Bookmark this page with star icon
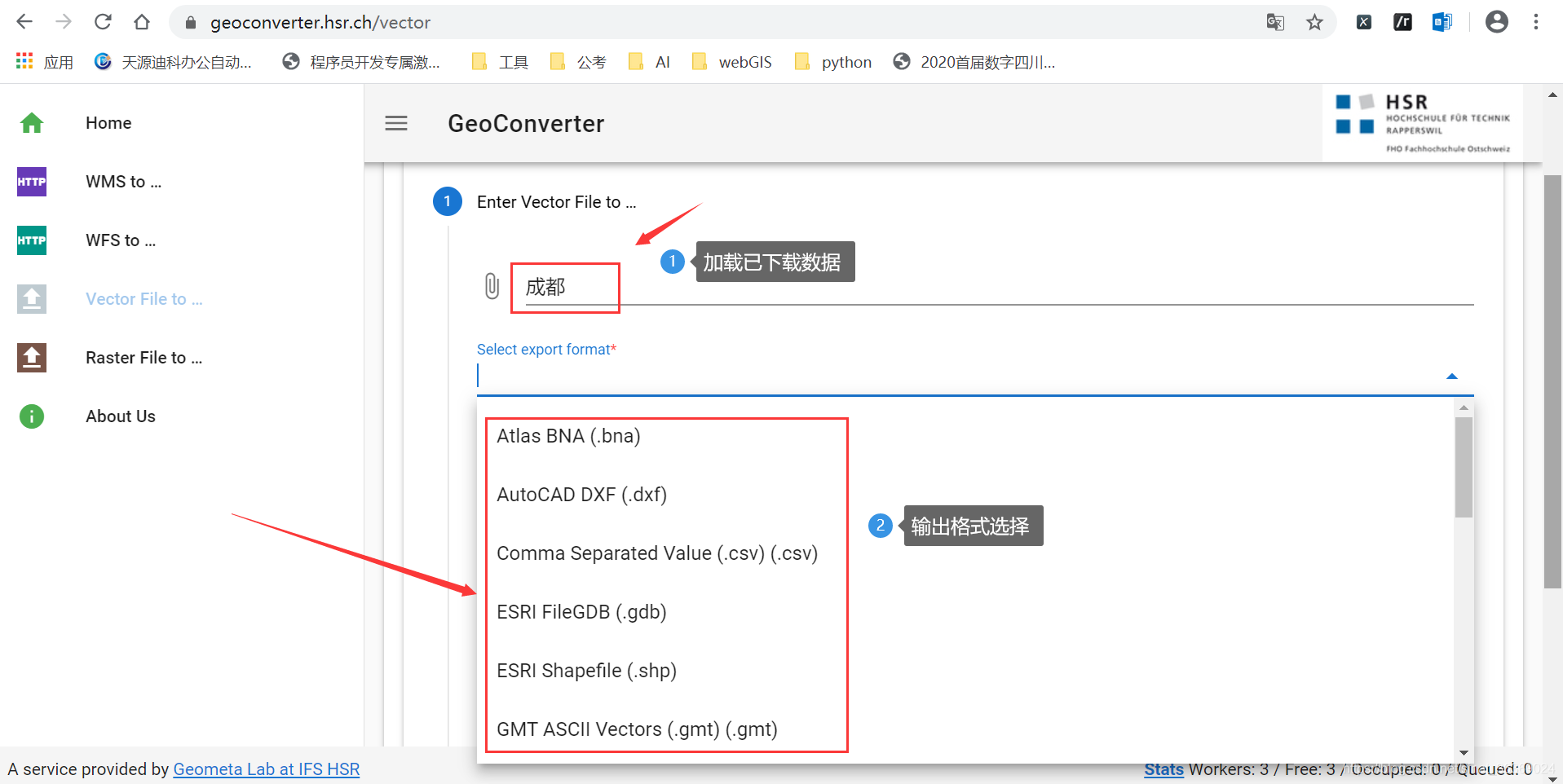1563x784 pixels. pyautogui.click(x=1314, y=22)
